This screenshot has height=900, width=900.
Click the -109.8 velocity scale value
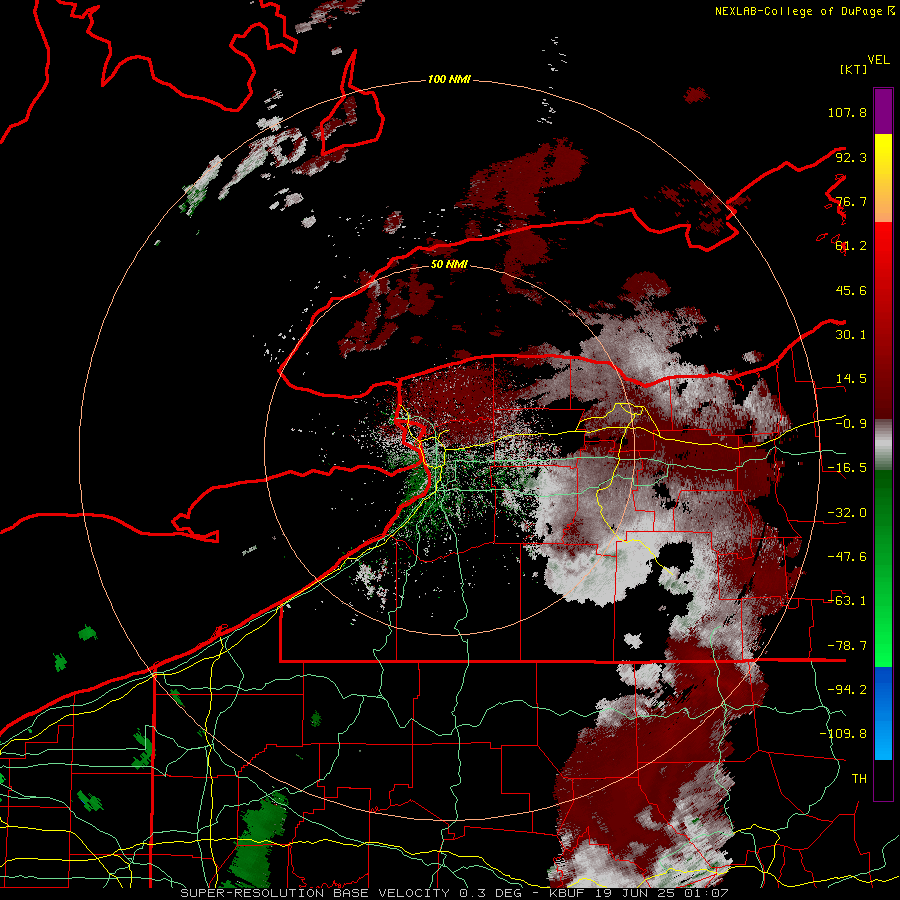click(843, 734)
